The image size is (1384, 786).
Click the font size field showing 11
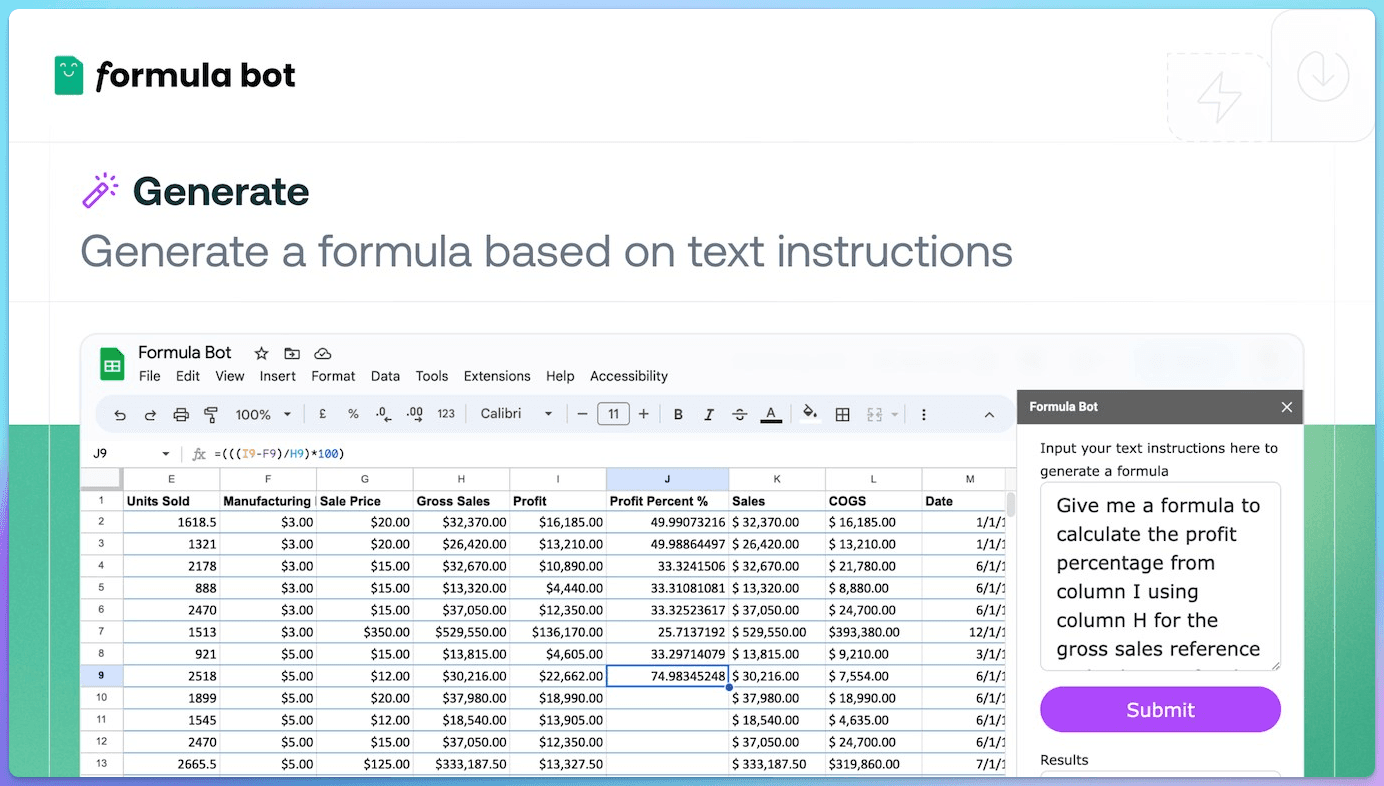point(613,414)
